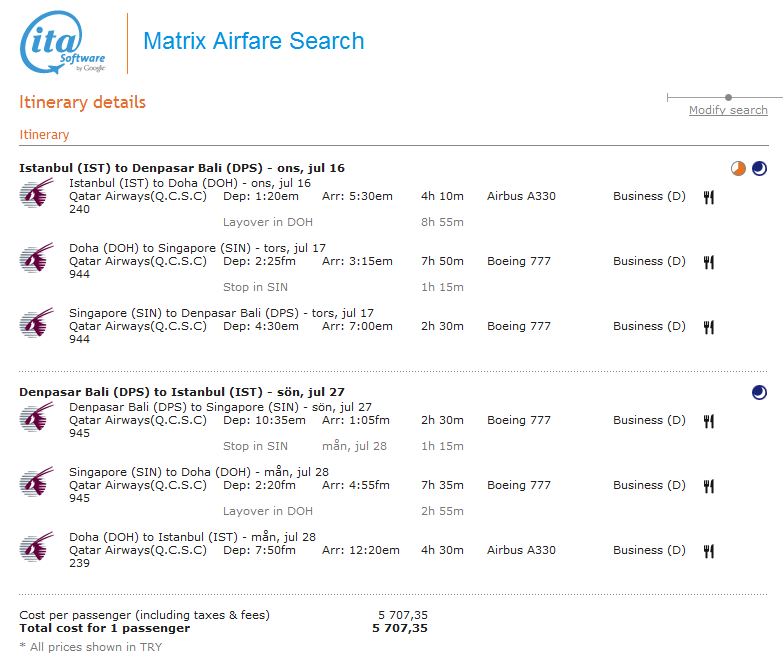Click the meal icon for the Doha to Istanbul flight

click(x=709, y=551)
